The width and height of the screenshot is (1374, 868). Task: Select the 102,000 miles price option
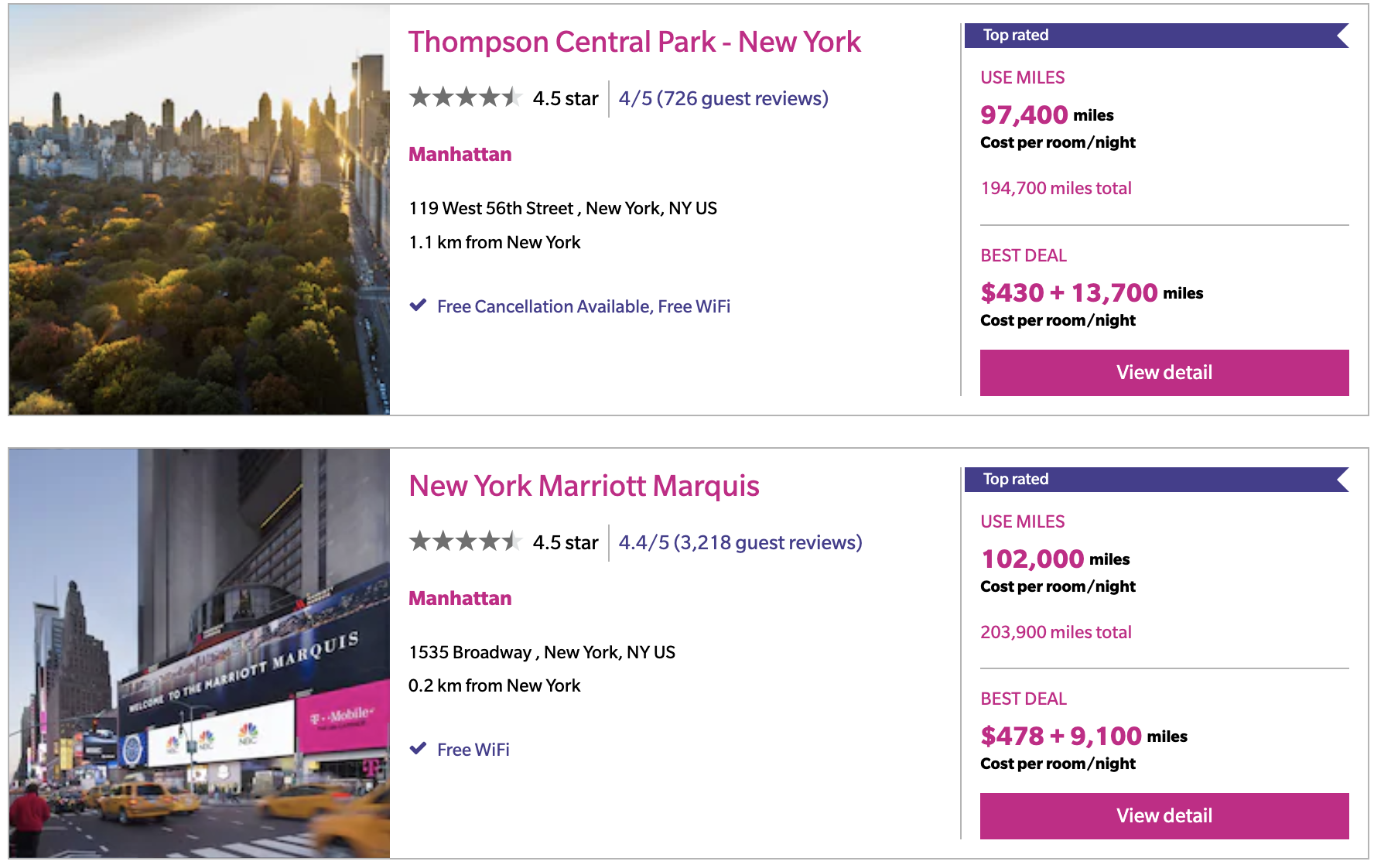[1055, 559]
